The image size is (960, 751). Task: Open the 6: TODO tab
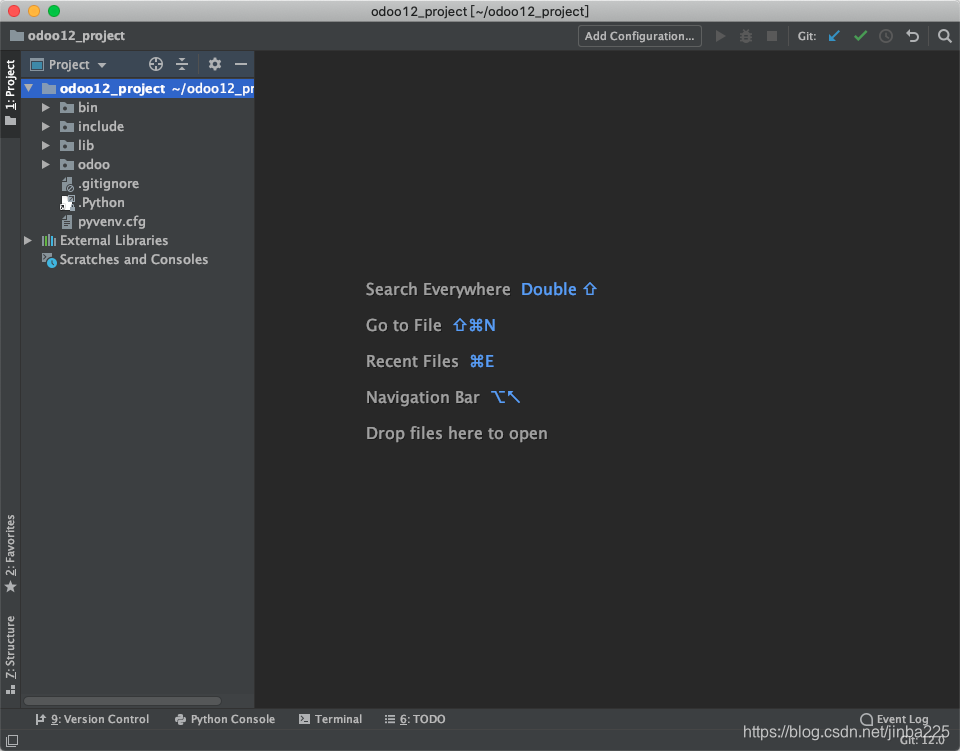415,719
